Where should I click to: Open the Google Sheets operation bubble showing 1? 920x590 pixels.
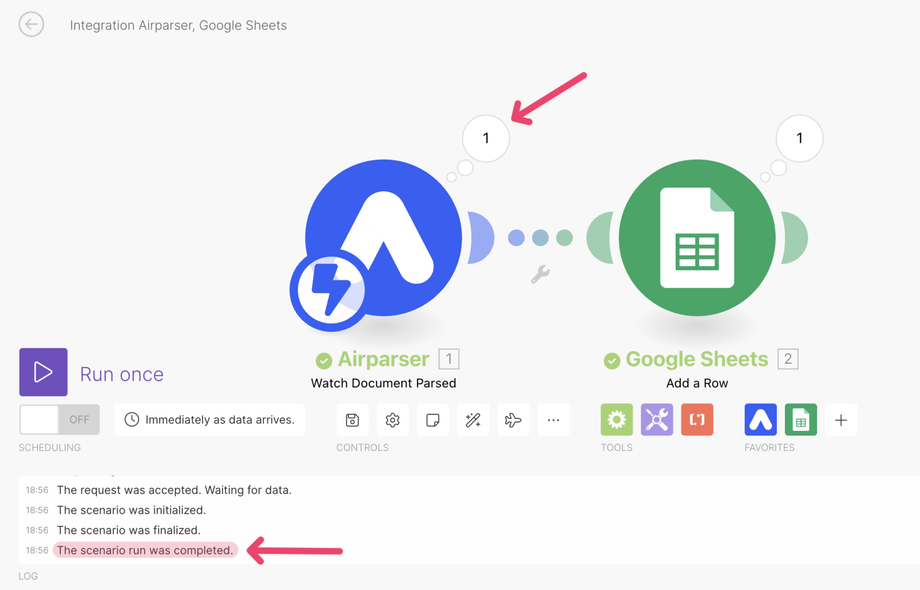tap(799, 138)
